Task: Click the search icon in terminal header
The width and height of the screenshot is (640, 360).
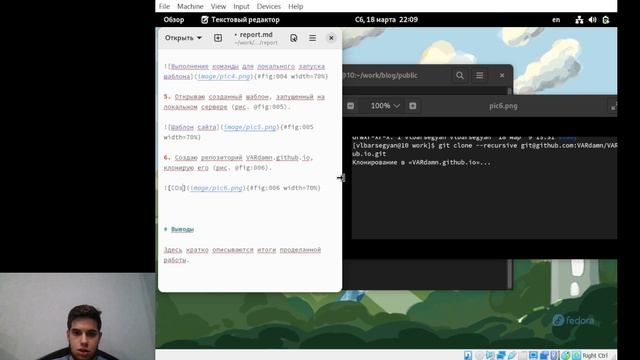Action: click(460, 76)
